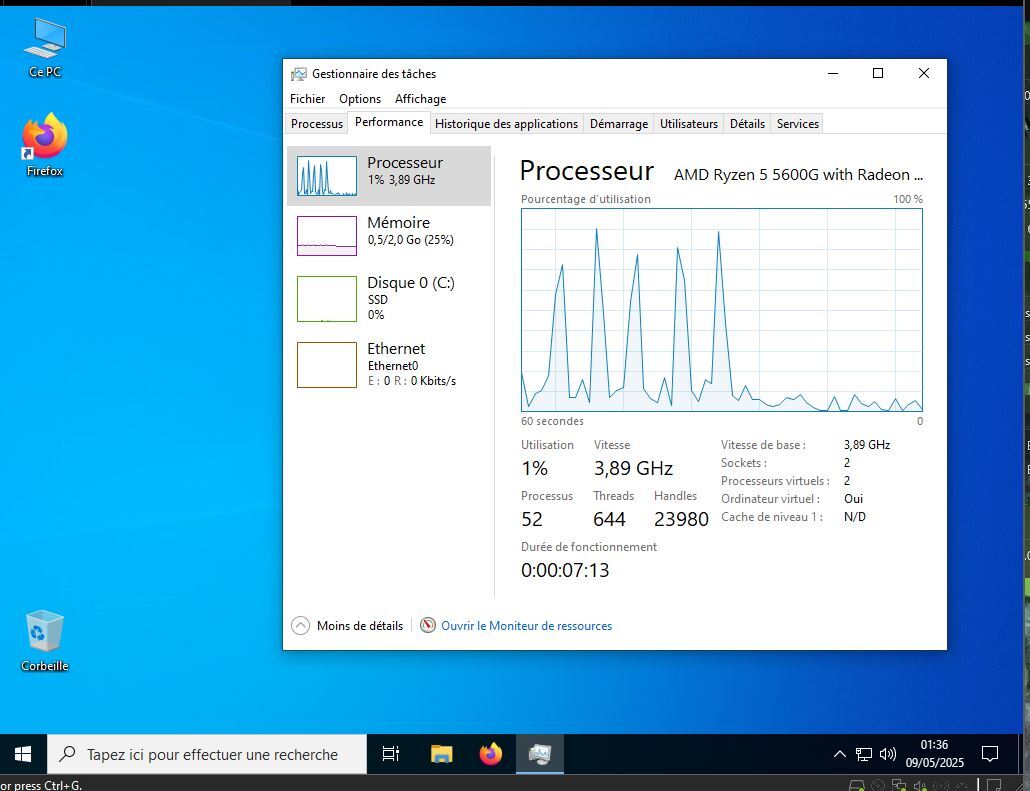Viewport: 1030px width, 791px height.
Task: Switch to the Performance tab
Action: [389, 122]
